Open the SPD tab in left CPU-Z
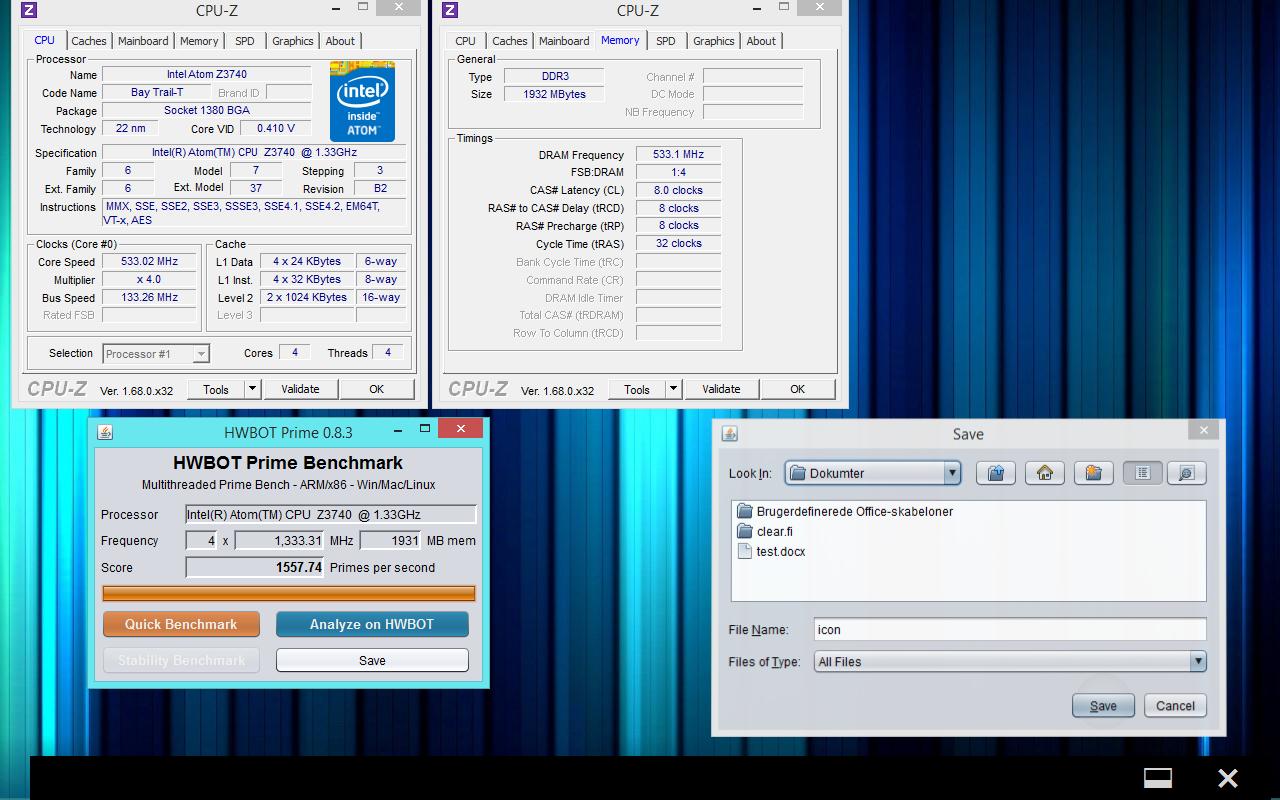Image resolution: width=1280 pixels, height=800 pixels. [245, 41]
